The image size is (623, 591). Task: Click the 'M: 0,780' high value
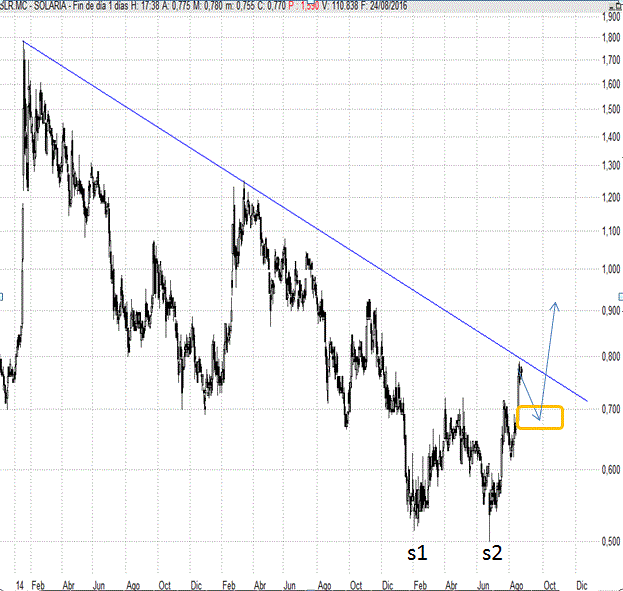[208, 6]
